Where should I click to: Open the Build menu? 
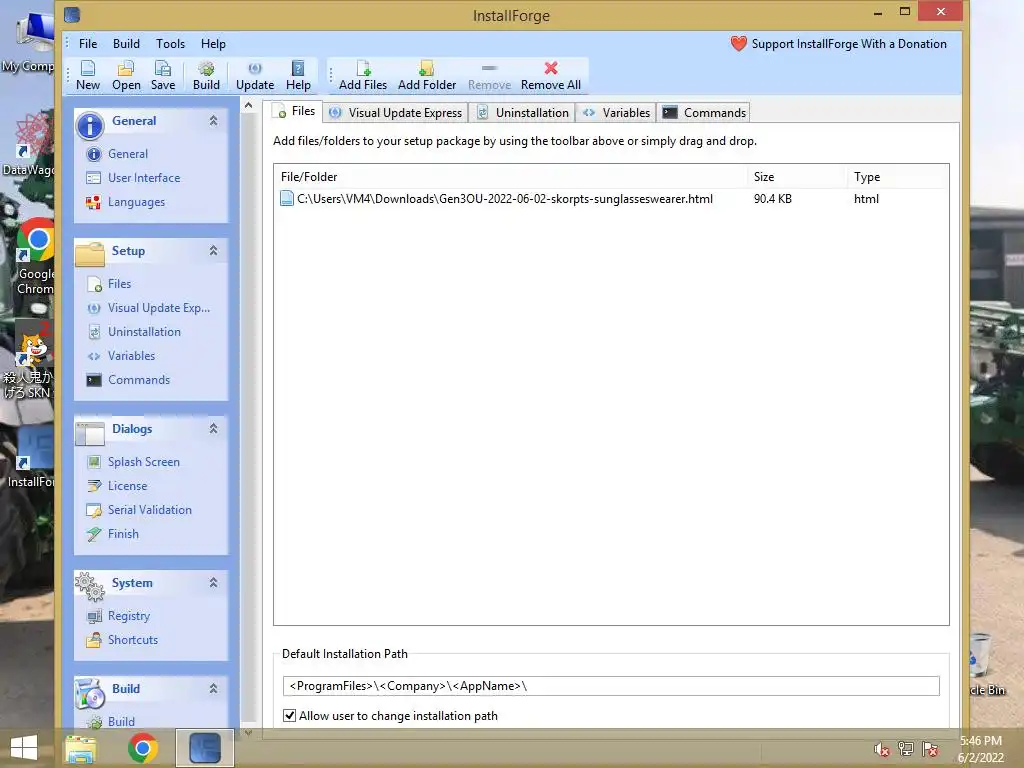tap(126, 44)
